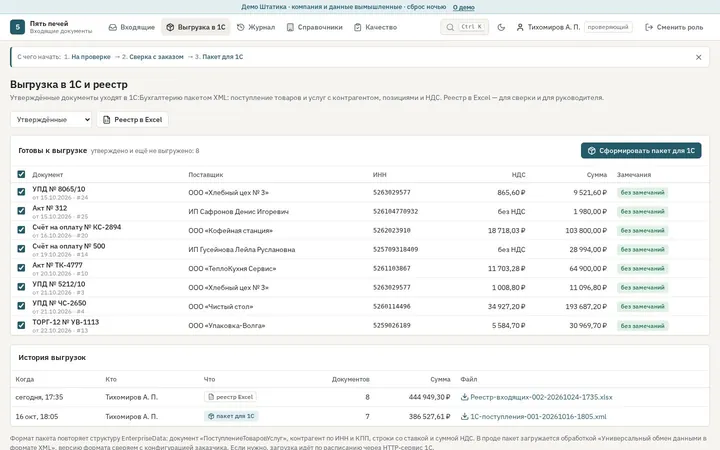Screen dimensions: 720x450
Task: Uncheck УПД № 5212/10 row checkbox
Action: point(21,287)
